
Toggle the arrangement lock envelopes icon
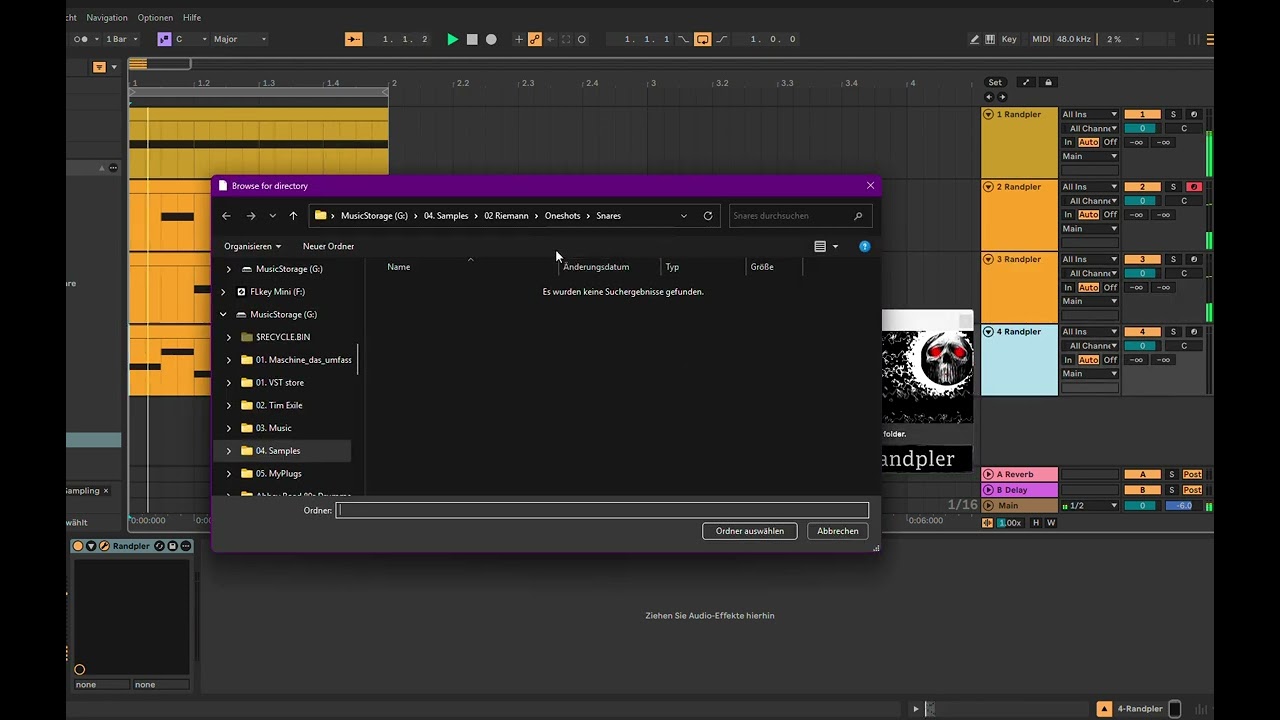tap(1048, 83)
